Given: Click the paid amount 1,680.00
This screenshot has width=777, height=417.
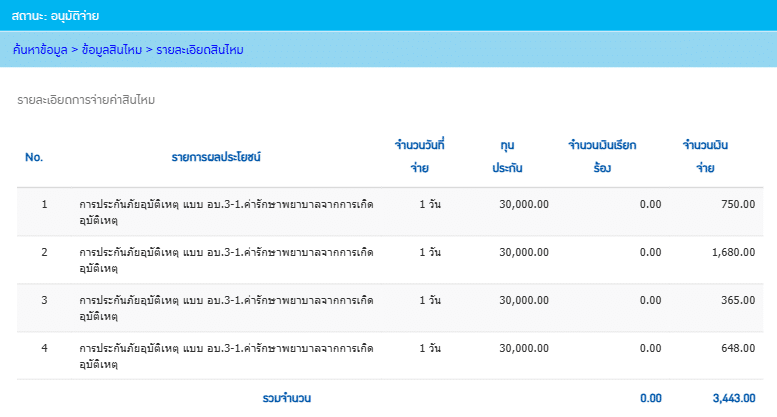Looking at the screenshot, I should pyautogui.click(x=733, y=252).
